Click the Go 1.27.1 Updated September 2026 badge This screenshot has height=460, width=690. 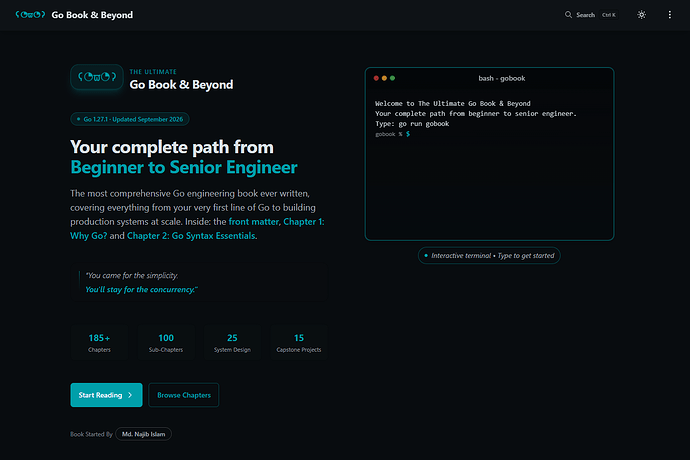coord(130,119)
